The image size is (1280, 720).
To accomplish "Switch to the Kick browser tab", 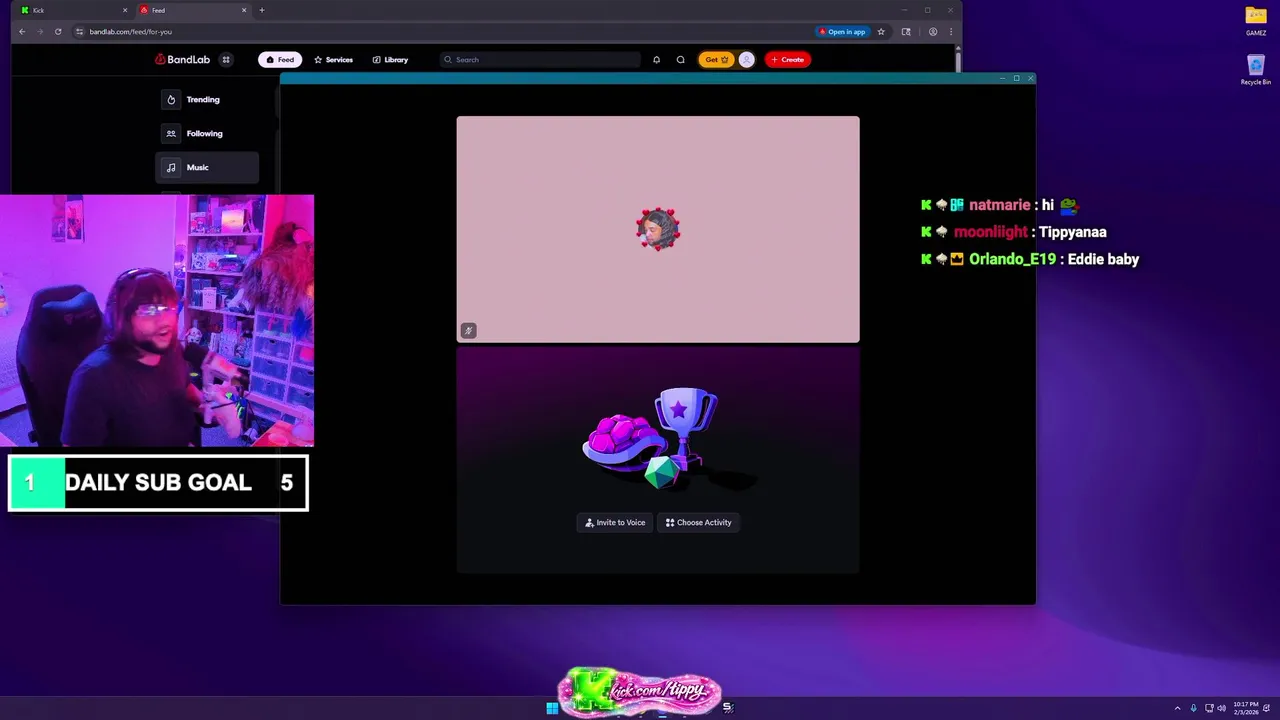I will coord(72,10).
